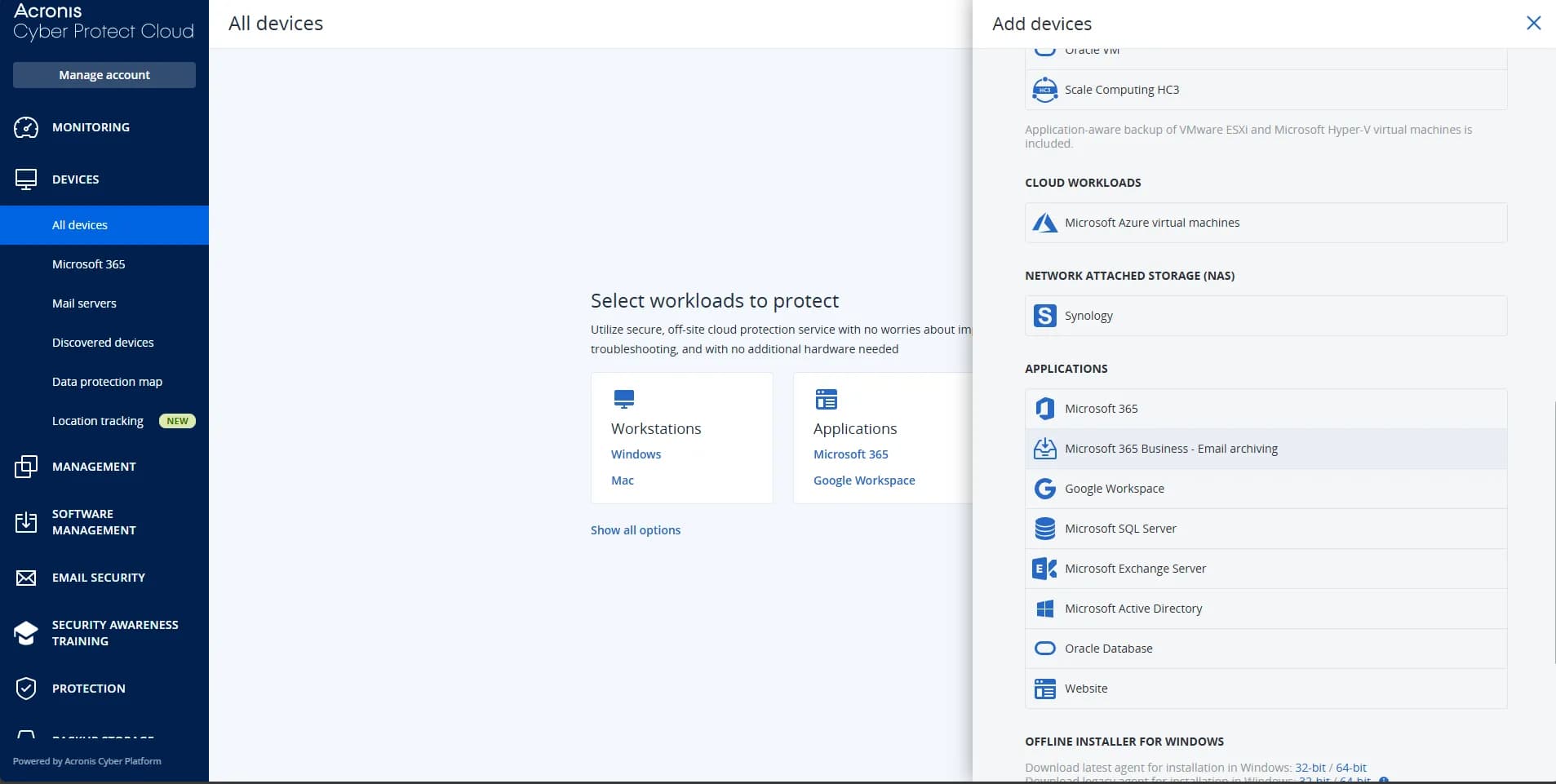Select Microsoft 365 Business - Email archiving
This screenshot has height=784, width=1556.
pyautogui.click(x=1171, y=448)
